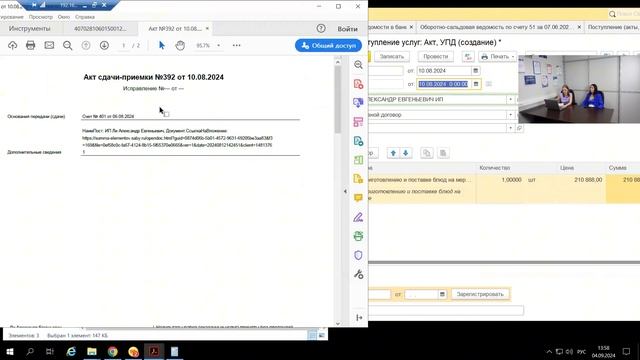
Task: Expand the договор field dropdown
Action: [x=510, y=115]
